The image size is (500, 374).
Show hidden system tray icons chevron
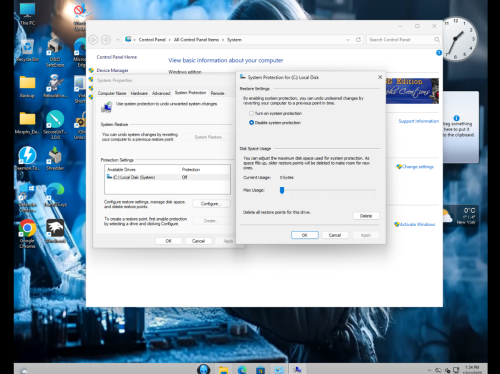pyautogui.click(x=429, y=370)
